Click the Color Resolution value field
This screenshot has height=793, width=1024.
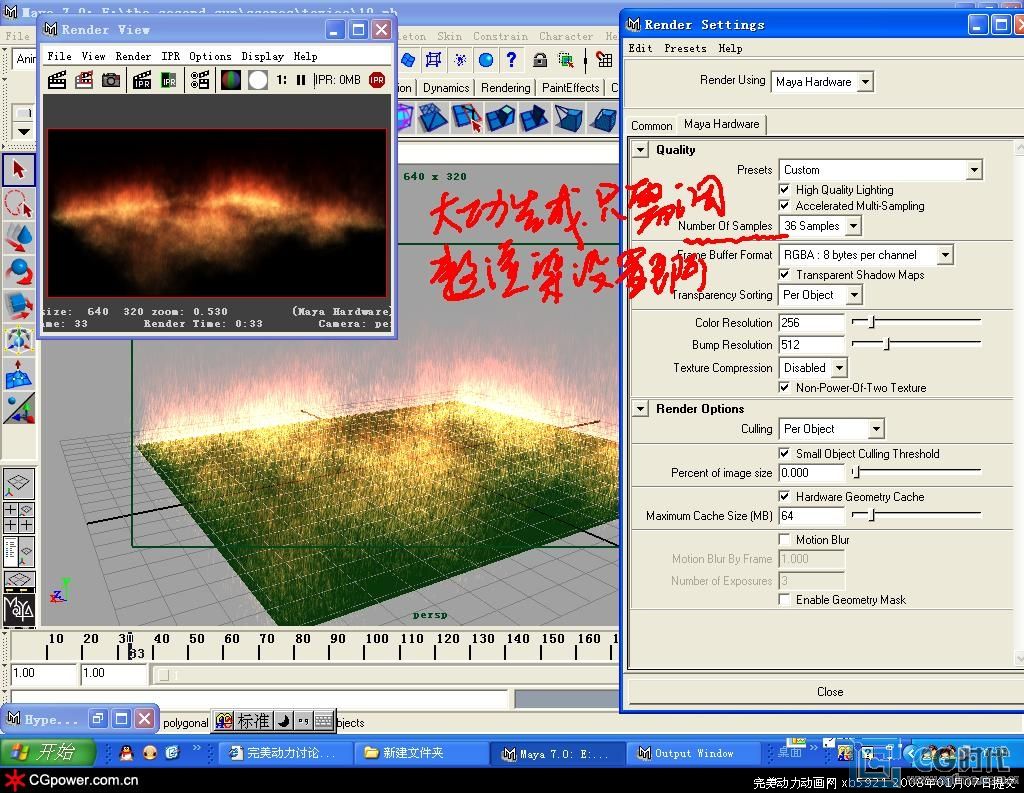(811, 323)
